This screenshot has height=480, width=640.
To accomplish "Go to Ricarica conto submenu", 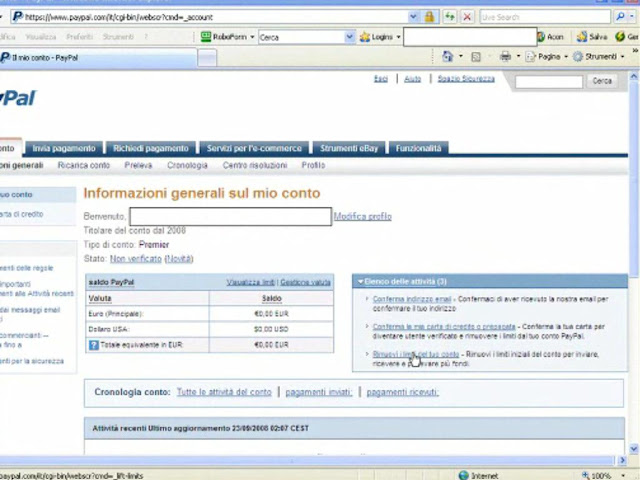I will click(x=84, y=165).
